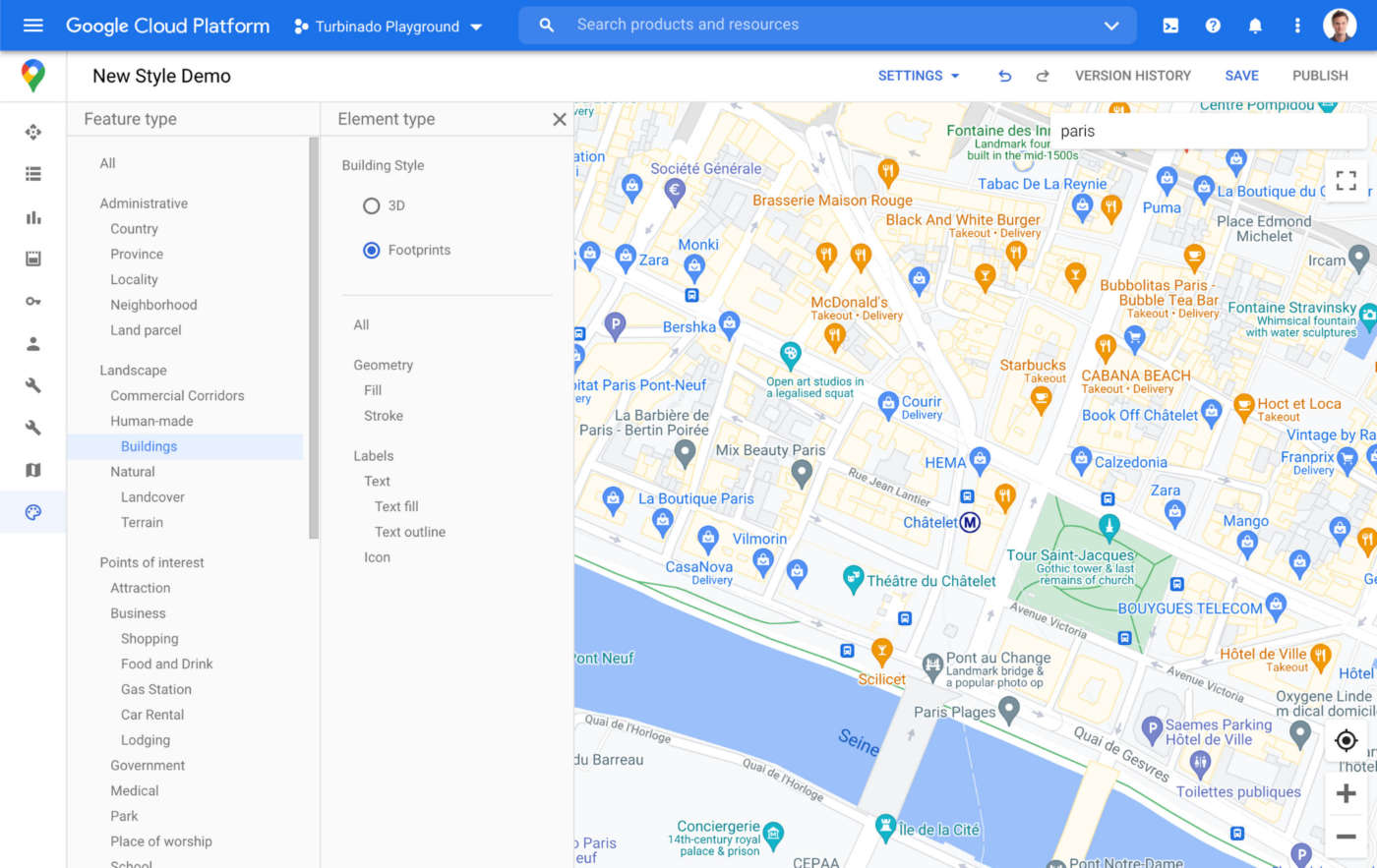Open the metrics bar chart icon in sidebar
Viewport: 1377px width, 868px height.
32,217
